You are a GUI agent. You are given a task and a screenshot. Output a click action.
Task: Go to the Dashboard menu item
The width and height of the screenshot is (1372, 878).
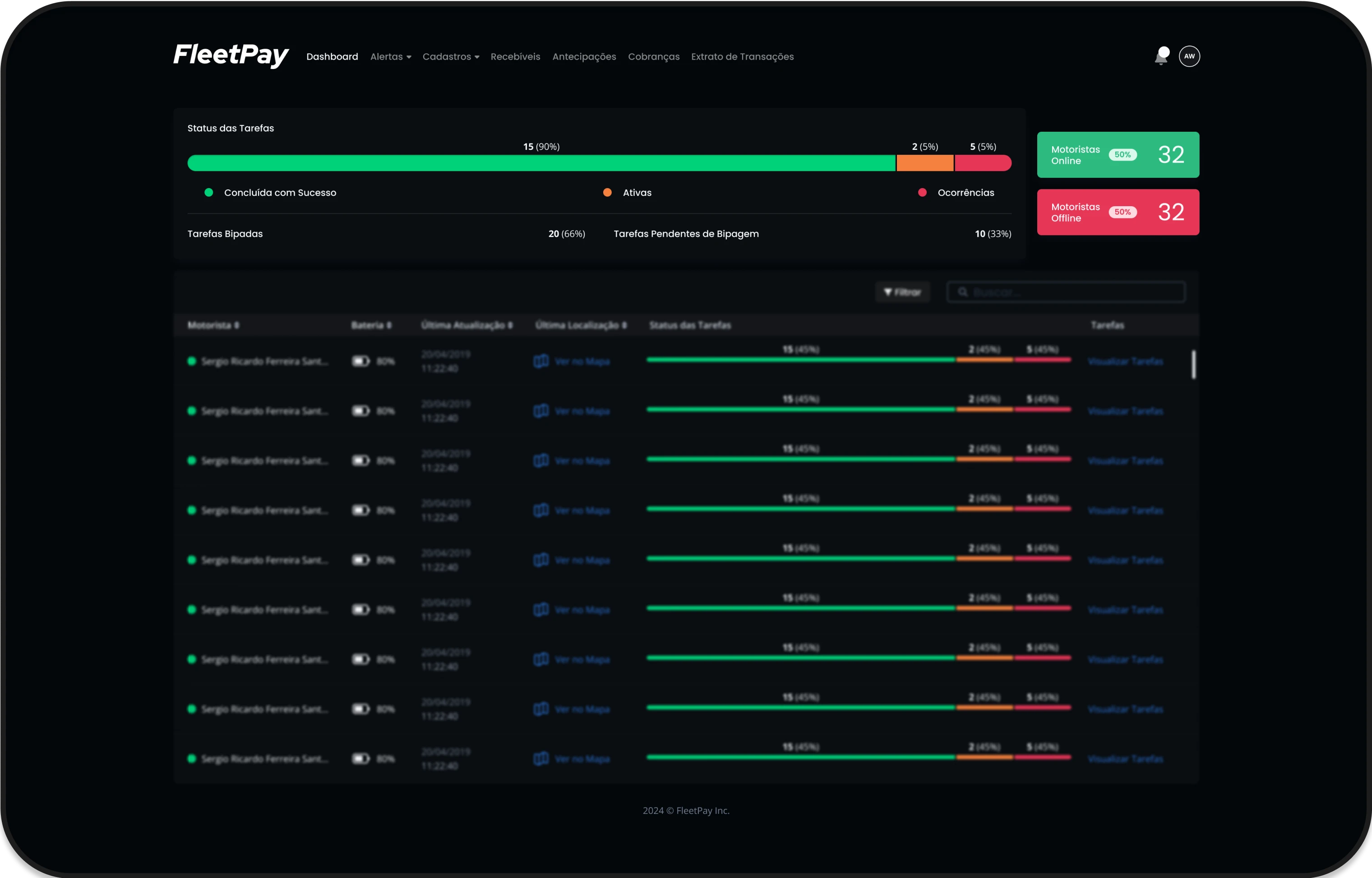(333, 56)
